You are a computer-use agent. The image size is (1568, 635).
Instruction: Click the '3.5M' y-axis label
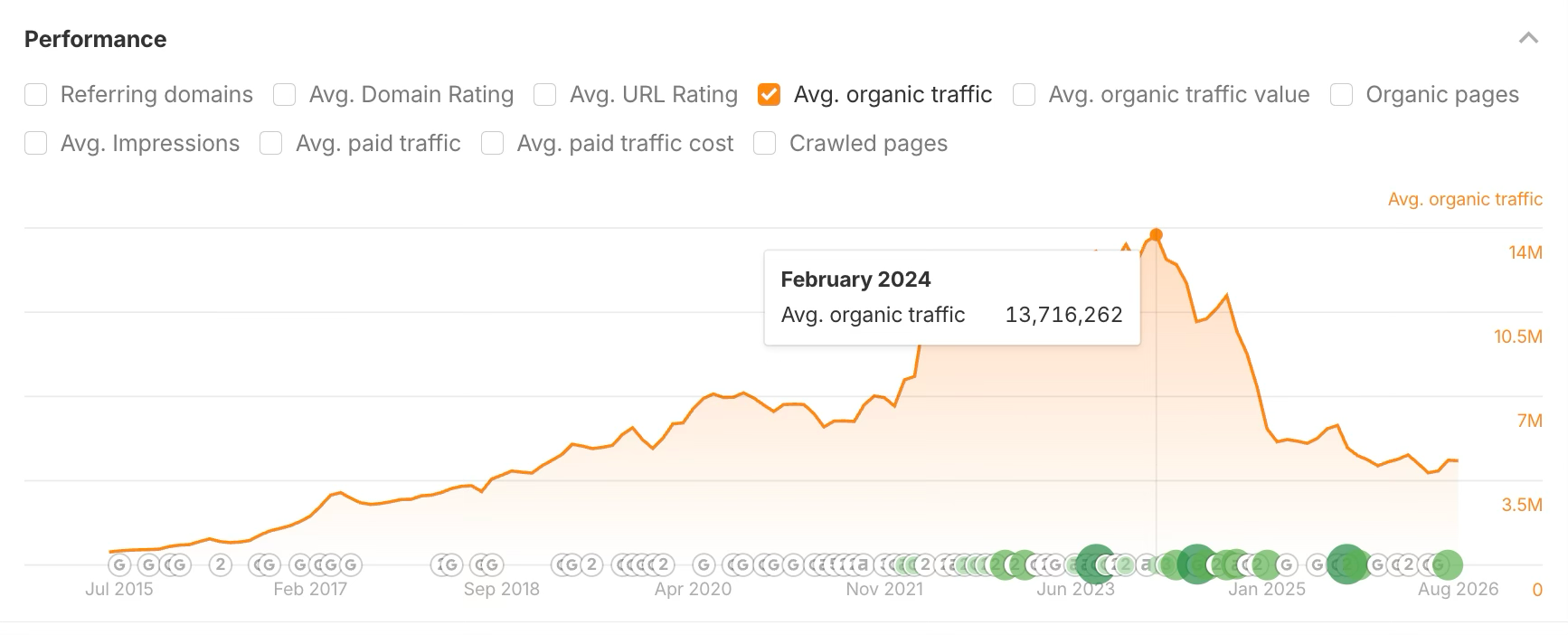click(1522, 505)
